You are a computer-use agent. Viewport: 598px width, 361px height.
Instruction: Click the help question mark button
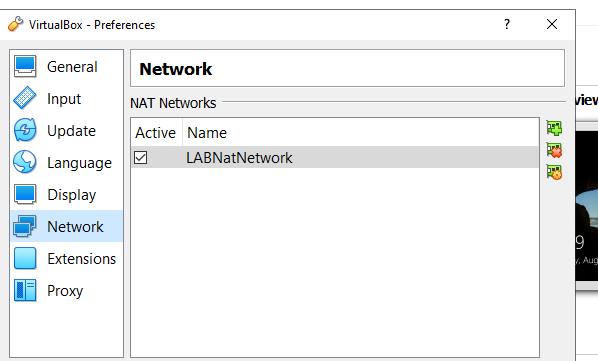click(x=506, y=24)
